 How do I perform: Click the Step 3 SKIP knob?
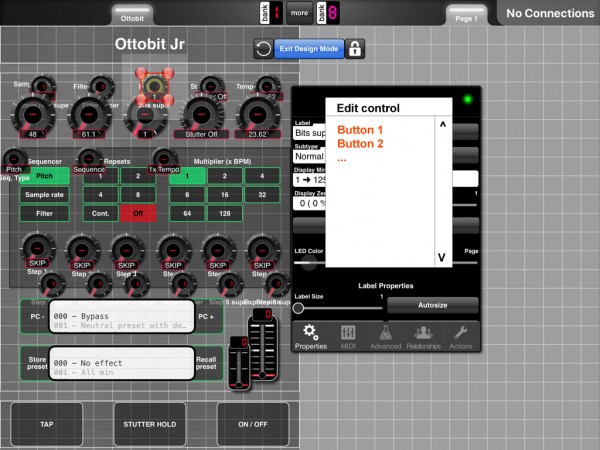[126, 251]
